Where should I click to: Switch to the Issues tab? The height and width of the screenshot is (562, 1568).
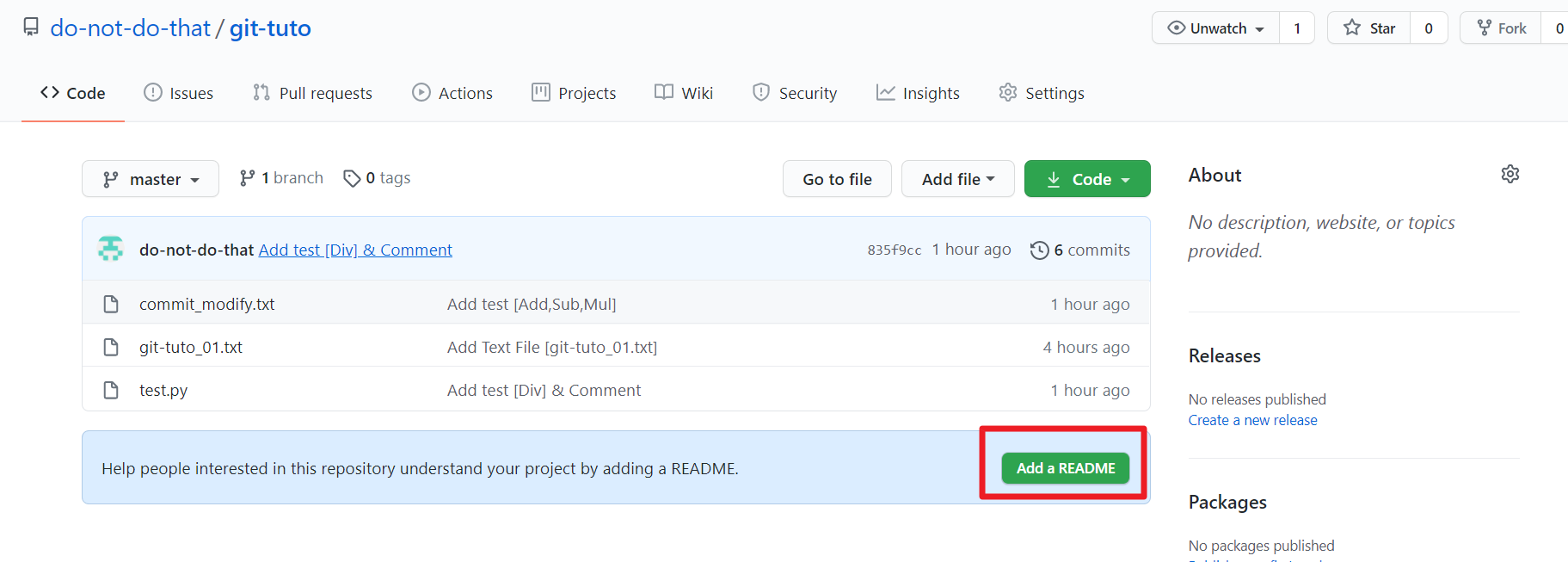coord(178,93)
